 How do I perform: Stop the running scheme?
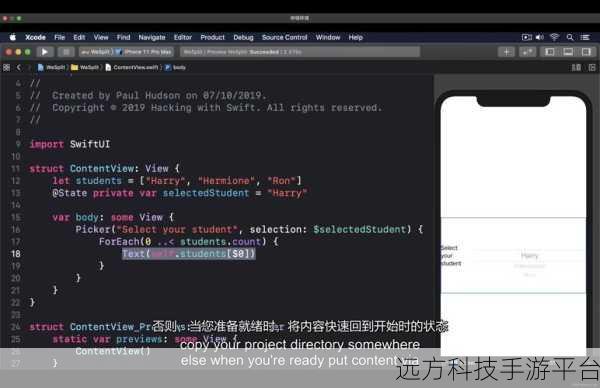66,52
